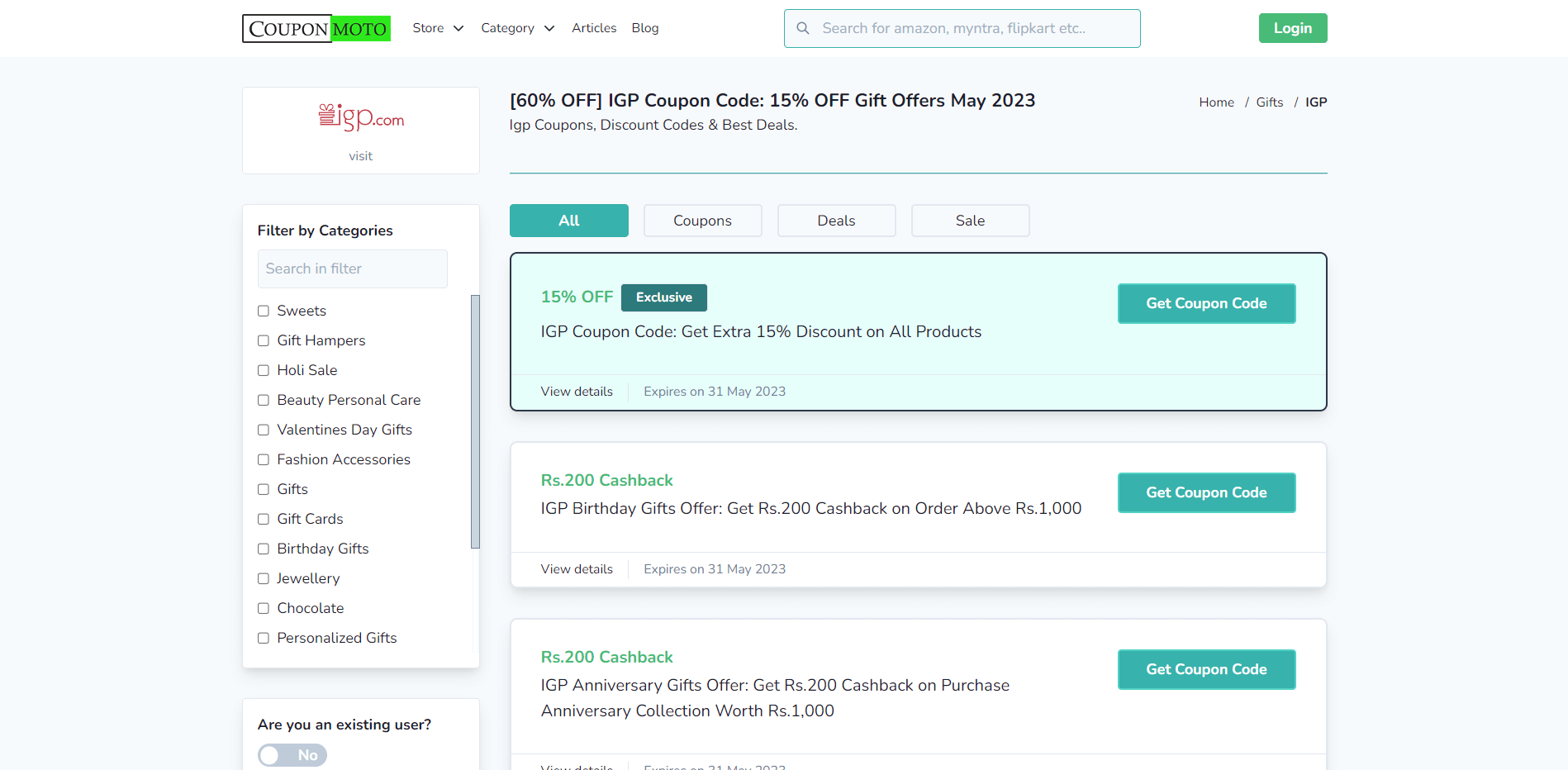
Task: Click the category filter list scrollbar
Action: click(475, 421)
